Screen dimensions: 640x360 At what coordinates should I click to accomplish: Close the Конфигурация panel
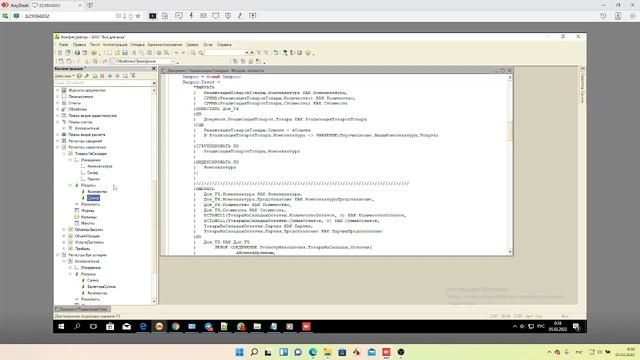(x=154, y=69)
